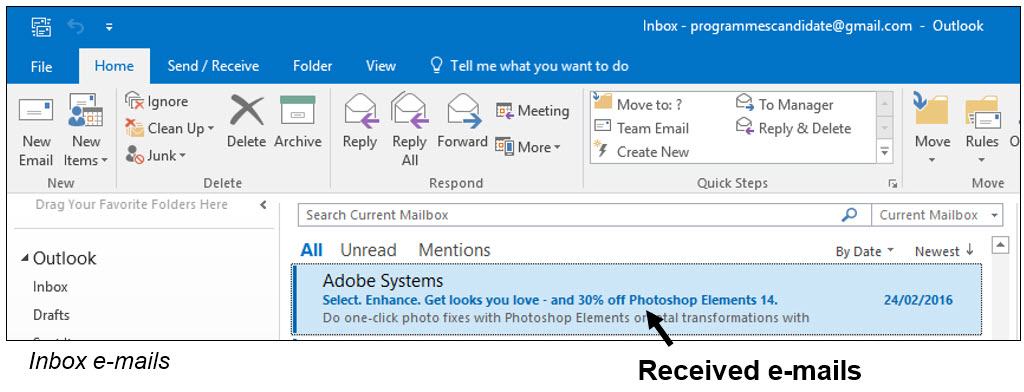The image size is (1024, 392).
Task: Click the search magnifier icon
Action: click(x=850, y=215)
